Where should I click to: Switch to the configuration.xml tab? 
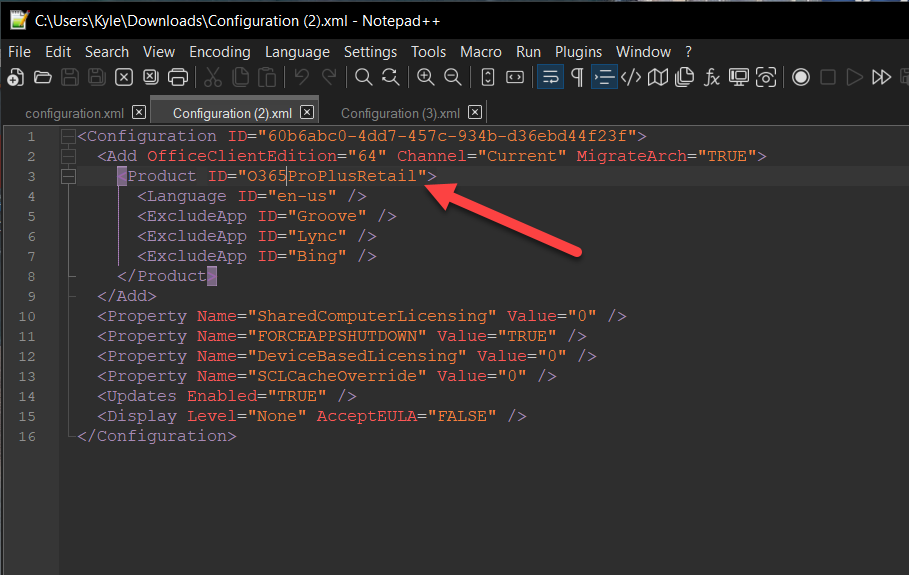click(74, 113)
